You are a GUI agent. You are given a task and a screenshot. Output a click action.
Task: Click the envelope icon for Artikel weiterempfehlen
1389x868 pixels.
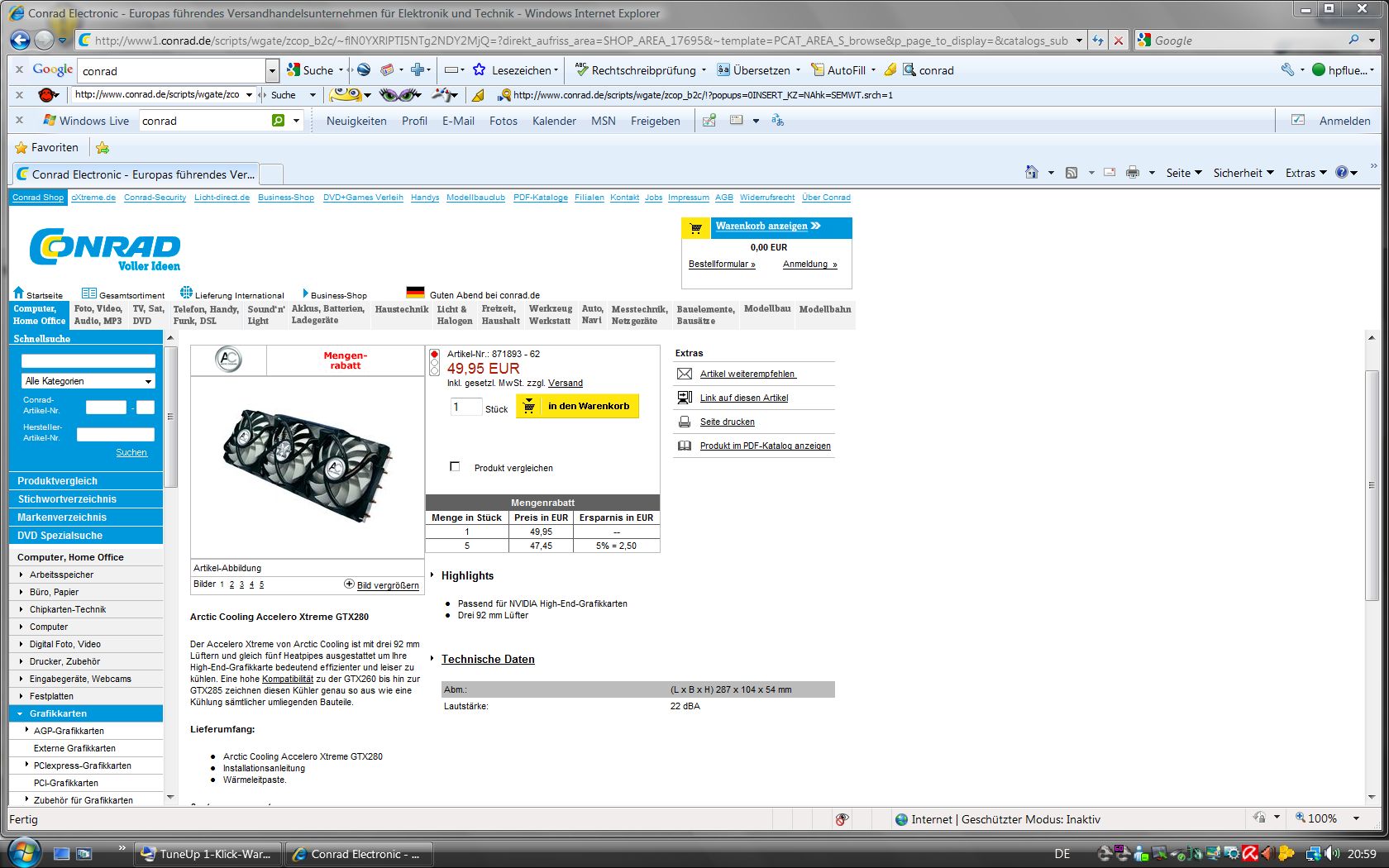click(685, 374)
